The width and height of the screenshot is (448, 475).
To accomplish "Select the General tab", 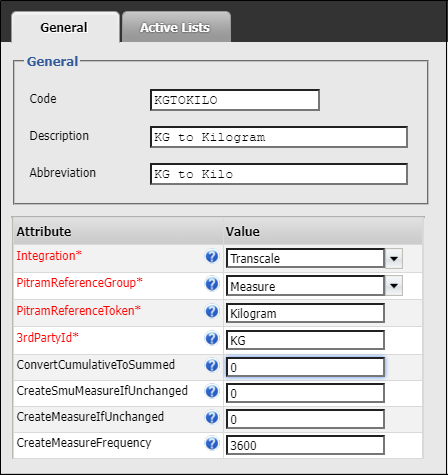I will click(x=65, y=27).
